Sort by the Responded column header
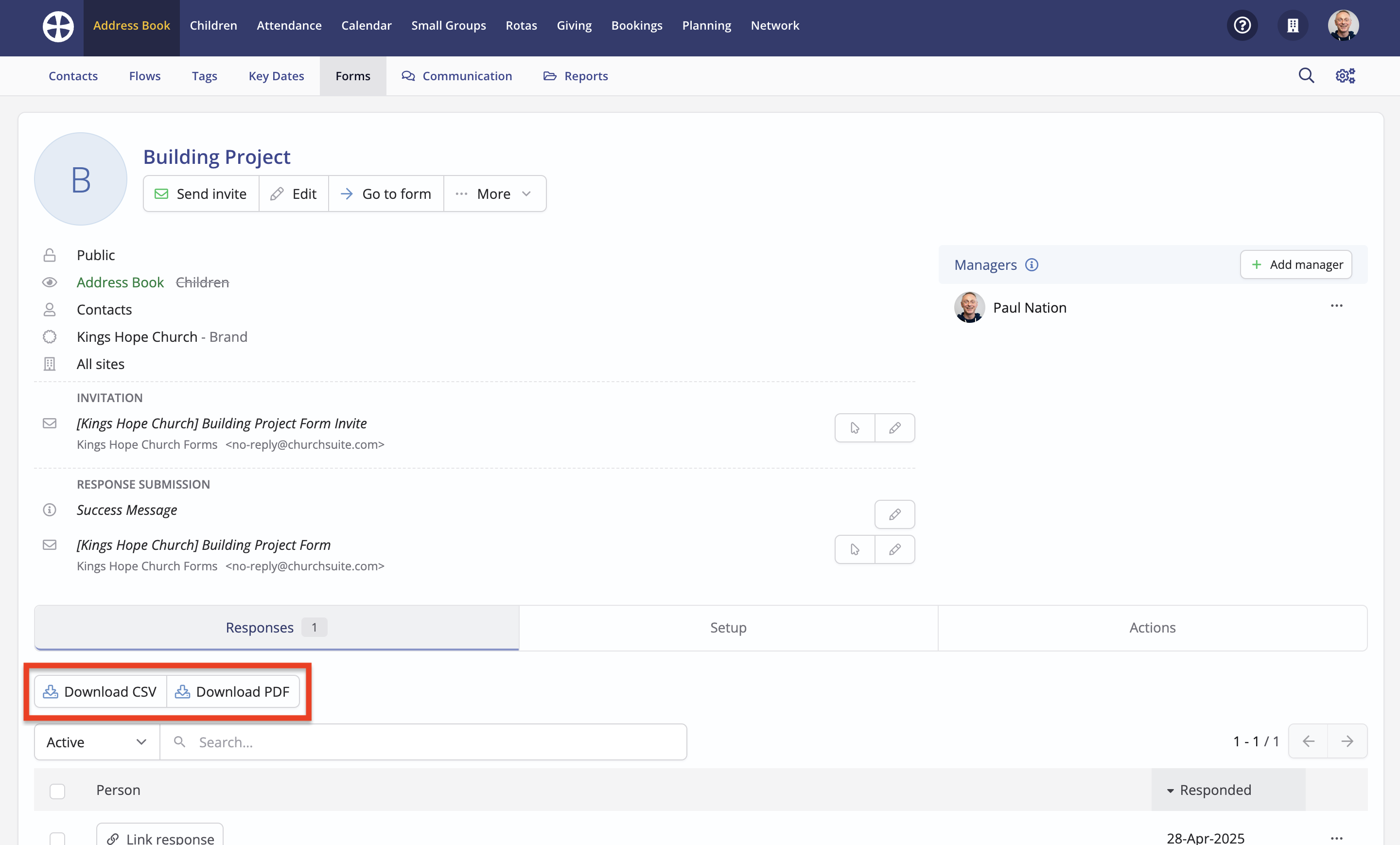Screen dimensions: 1400x845 pos(1215,790)
